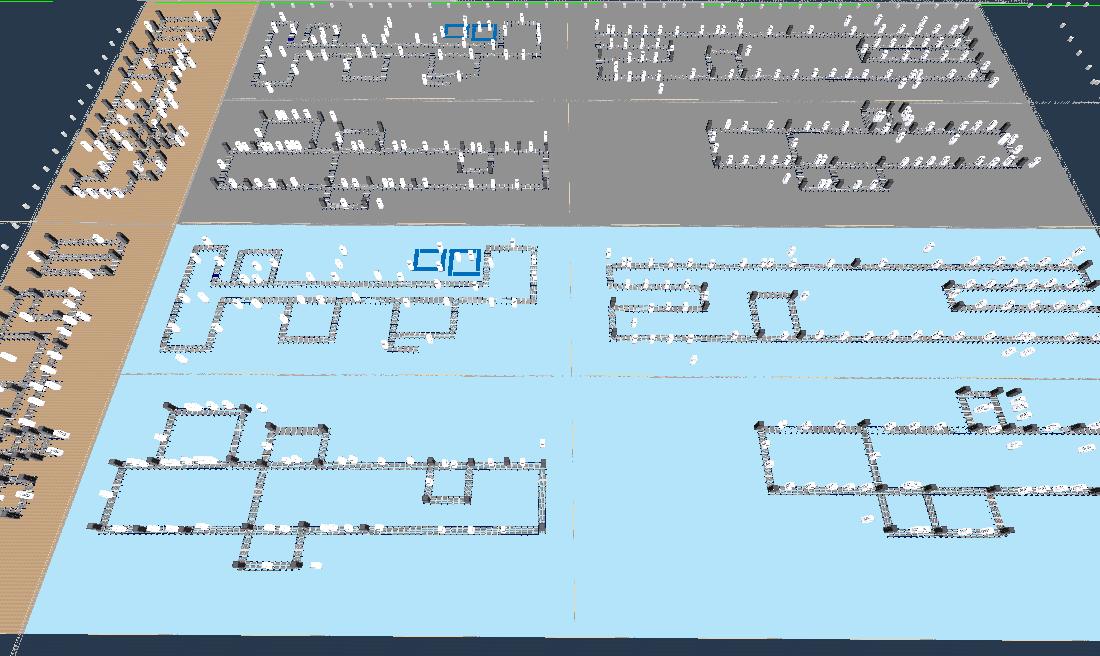The width and height of the screenshot is (1100, 656).
Task: Click the dark blue marker in the light-blue zone layout
Action: (217, 273)
